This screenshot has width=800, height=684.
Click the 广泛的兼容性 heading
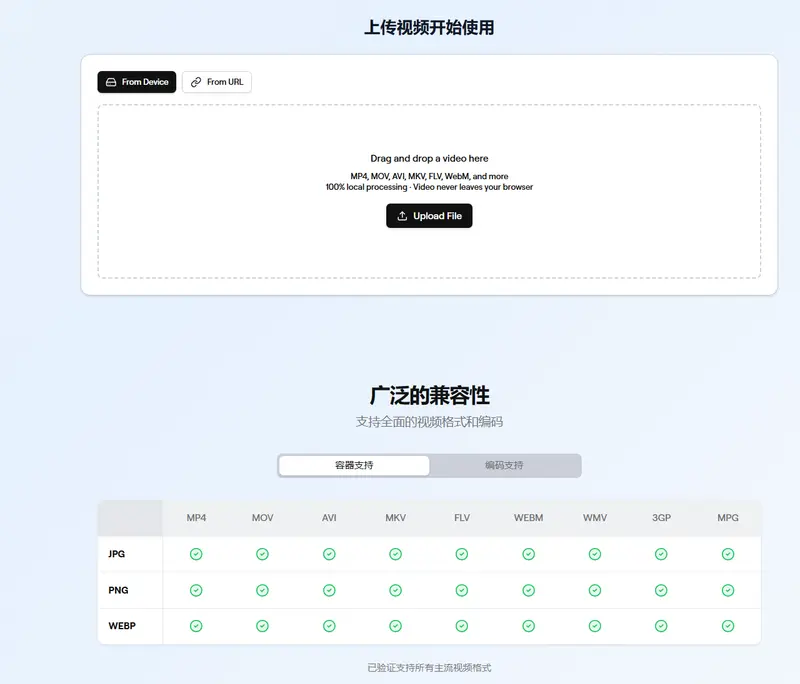tap(429, 395)
